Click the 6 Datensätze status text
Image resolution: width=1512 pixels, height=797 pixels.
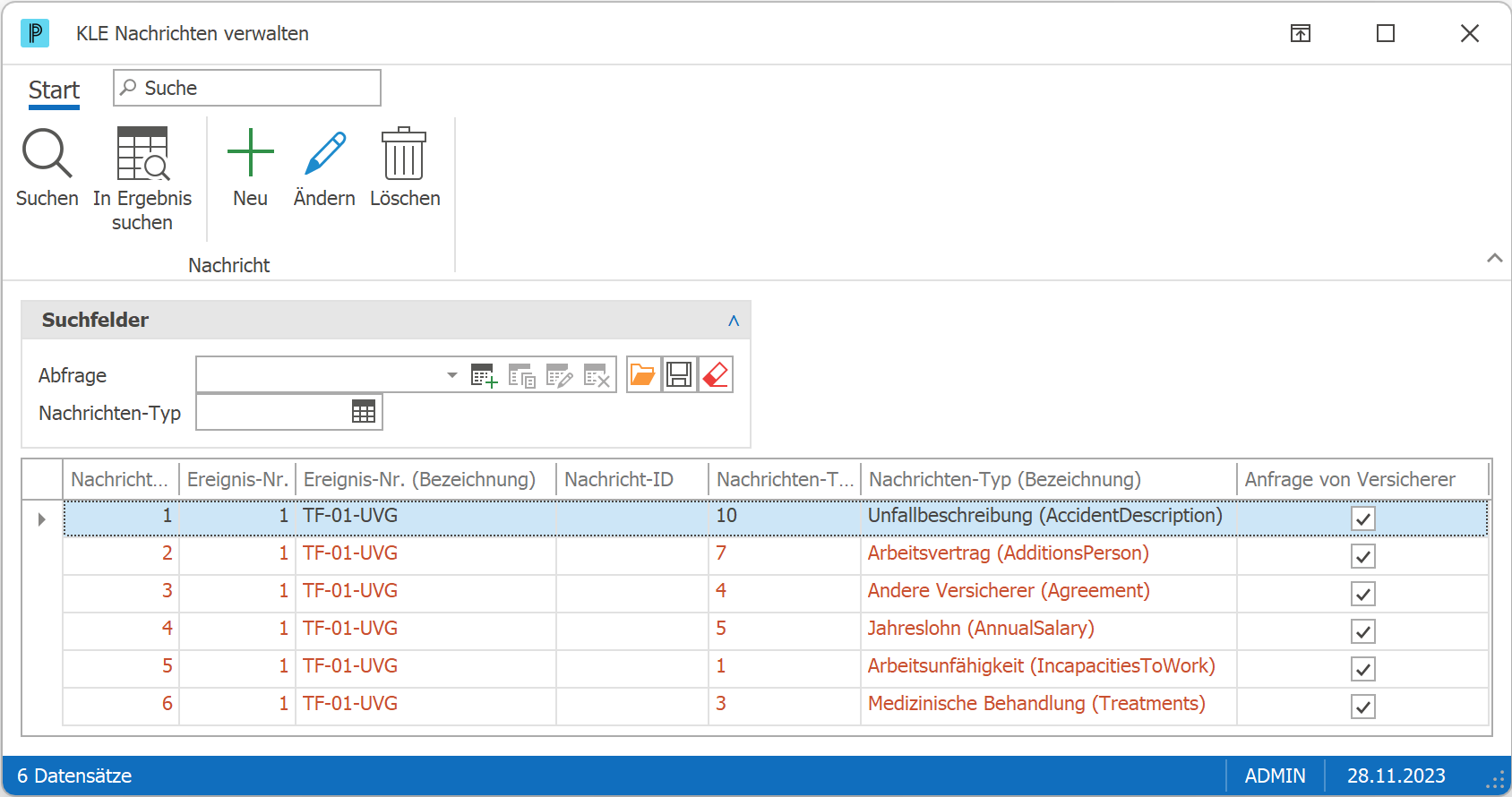(x=74, y=776)
